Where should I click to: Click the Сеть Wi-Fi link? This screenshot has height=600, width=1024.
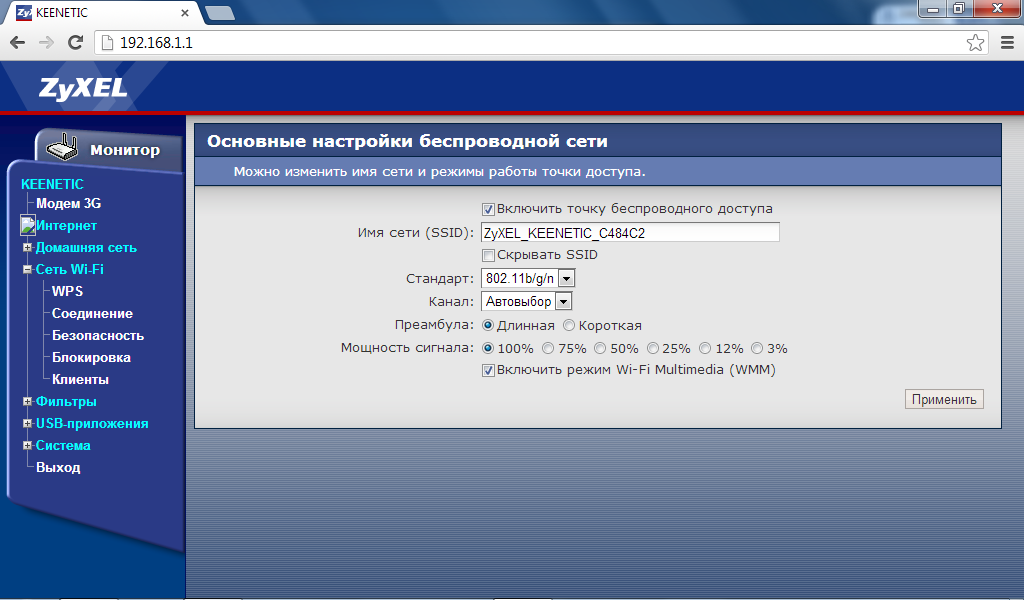point(69,269)
